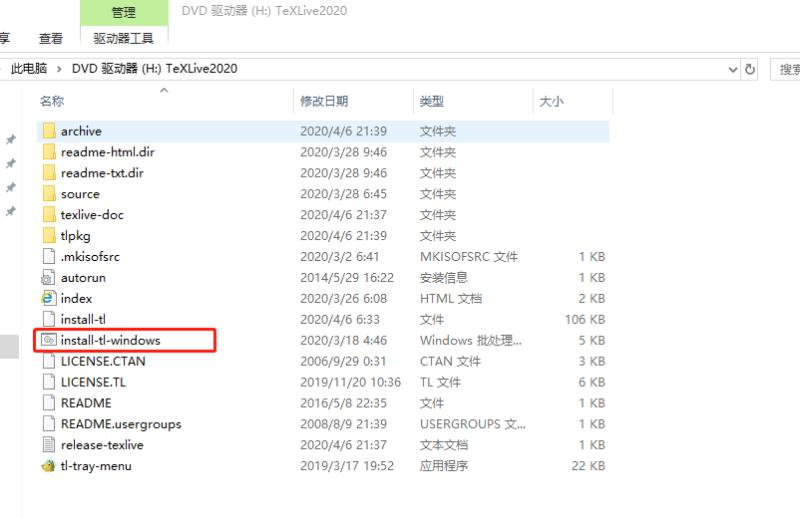Select the install-tl-windows file name
Image resolution: width=800 pixels, height=518 pixels.
[110, 340]
